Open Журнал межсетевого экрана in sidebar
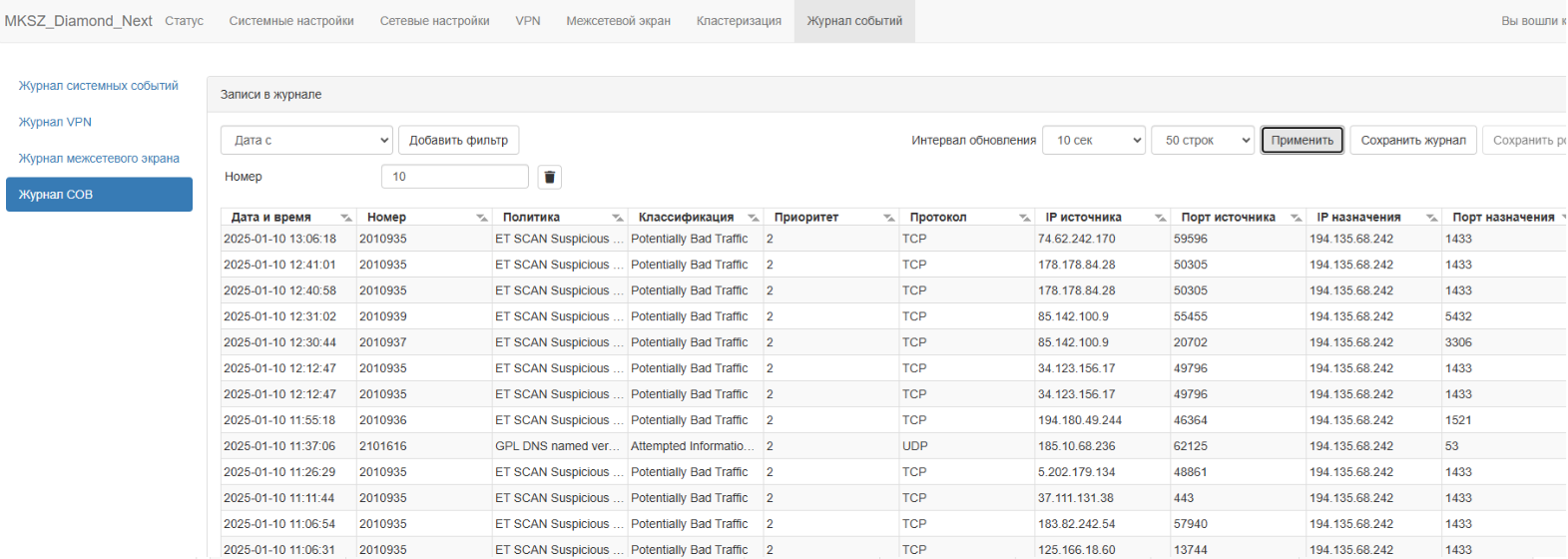This screenshot has height=559, width=1568. click(99, 158)
